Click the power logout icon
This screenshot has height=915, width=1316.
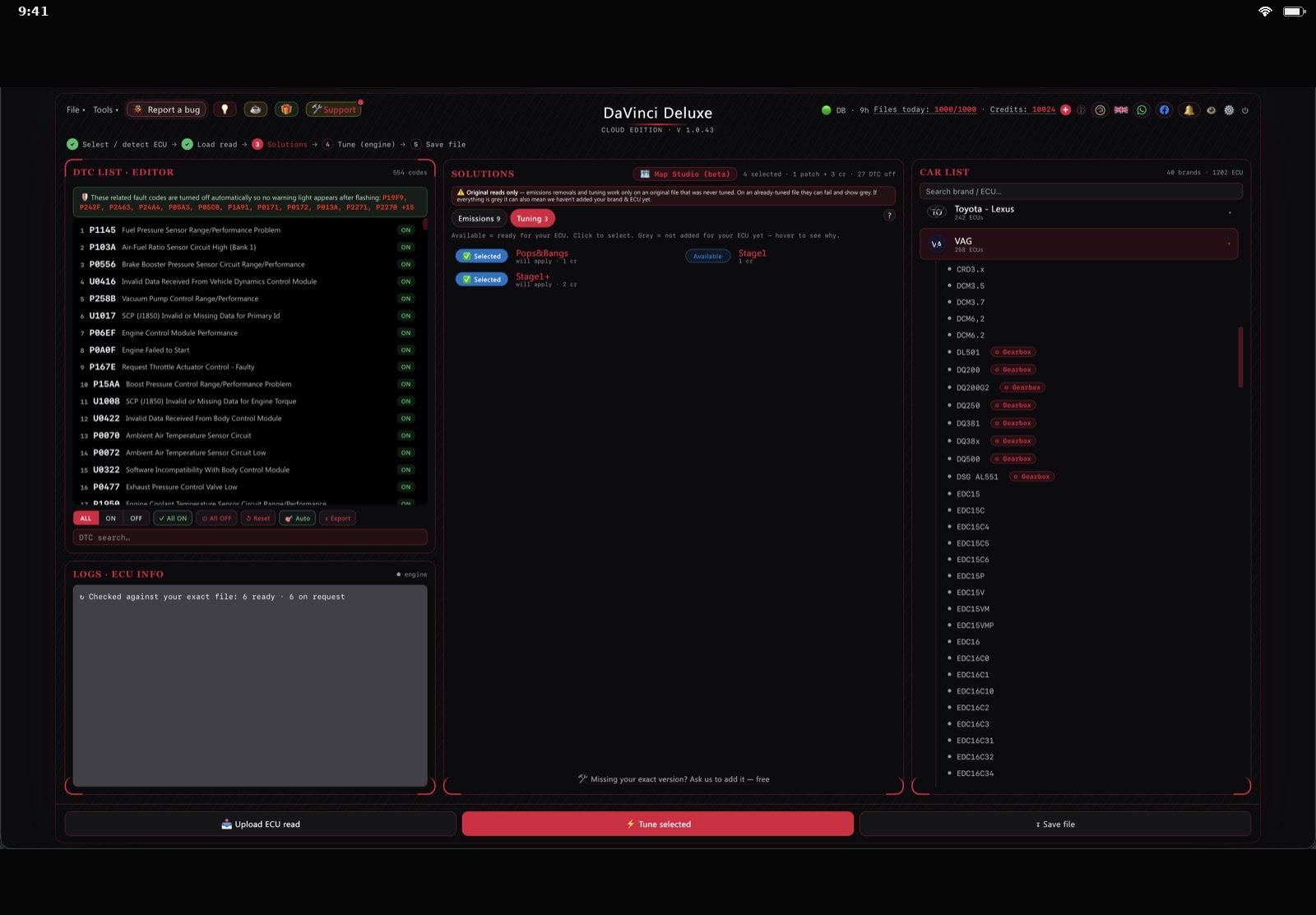(1245, 109)
